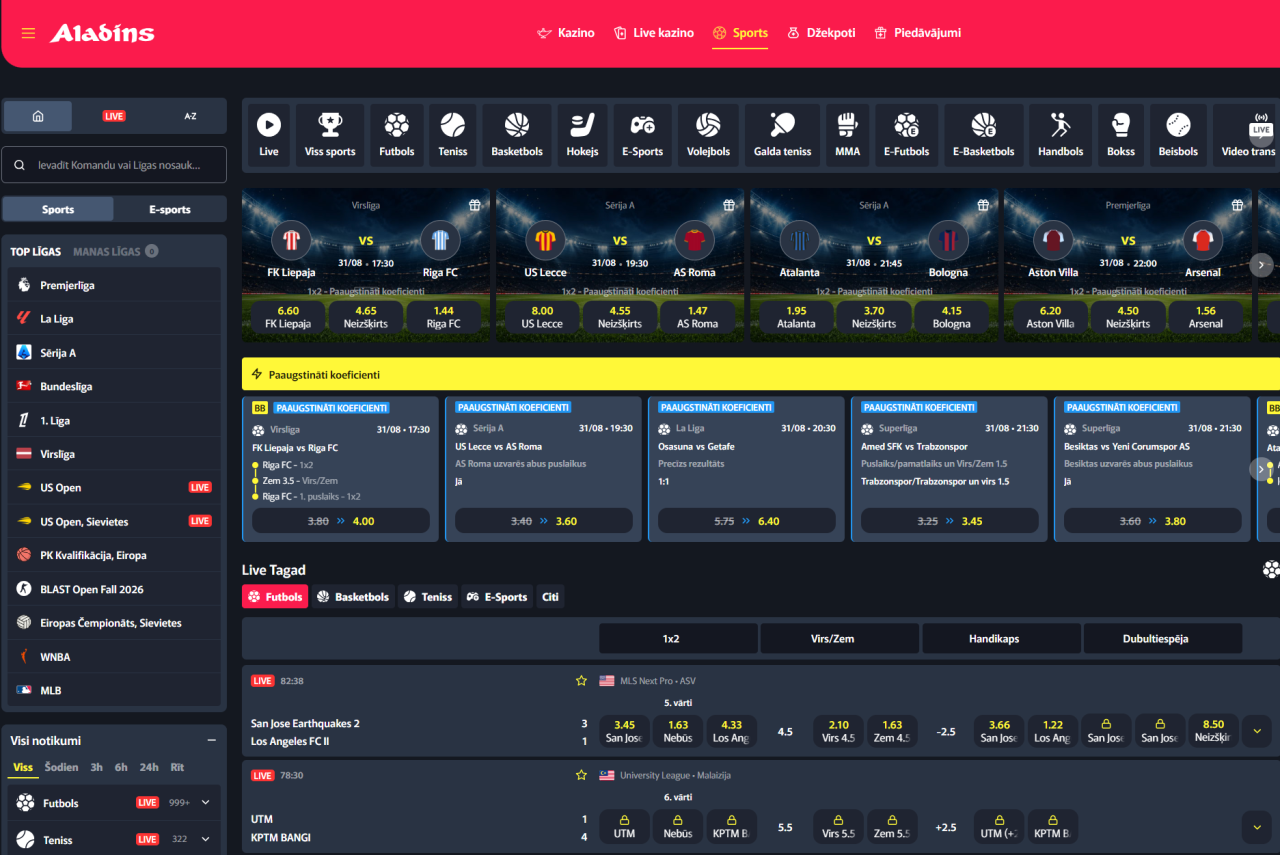Add boosted 6.40 Osasuna vs Getafe odds
The image size is (1280, 855).
[747, 521]
